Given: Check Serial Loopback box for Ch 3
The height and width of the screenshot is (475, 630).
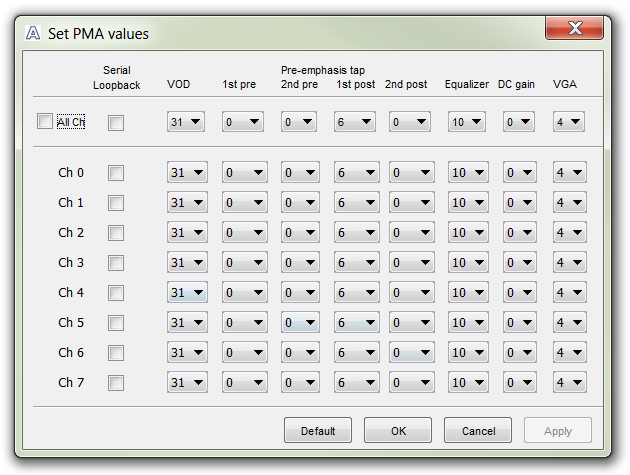Looking at the screenshot, I should (117, 263).
